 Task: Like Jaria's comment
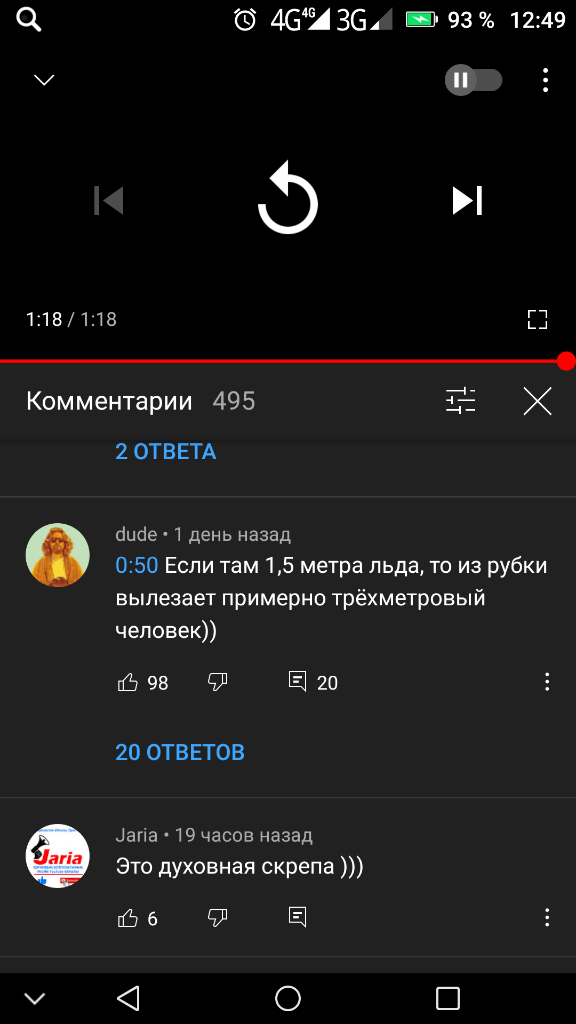point(128,918)
